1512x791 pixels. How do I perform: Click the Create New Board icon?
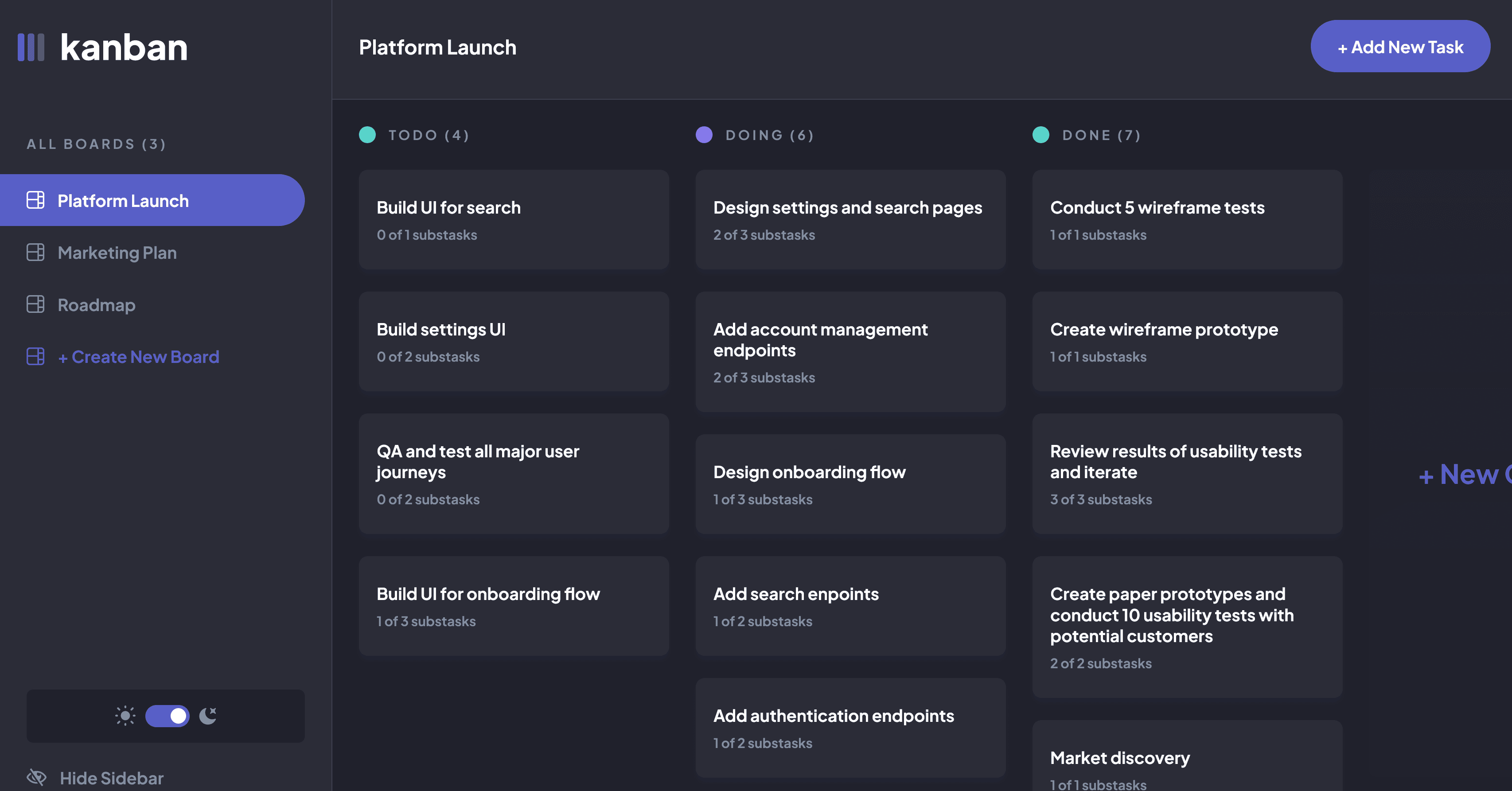36,356
